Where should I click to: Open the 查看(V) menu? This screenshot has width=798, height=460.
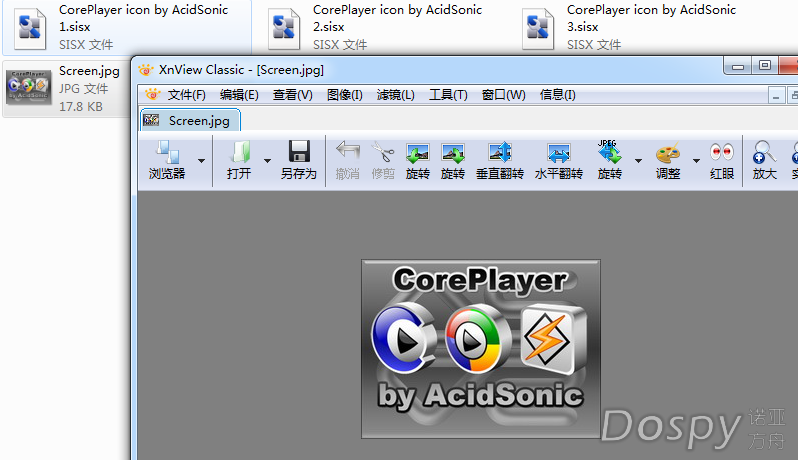[293, 95]
